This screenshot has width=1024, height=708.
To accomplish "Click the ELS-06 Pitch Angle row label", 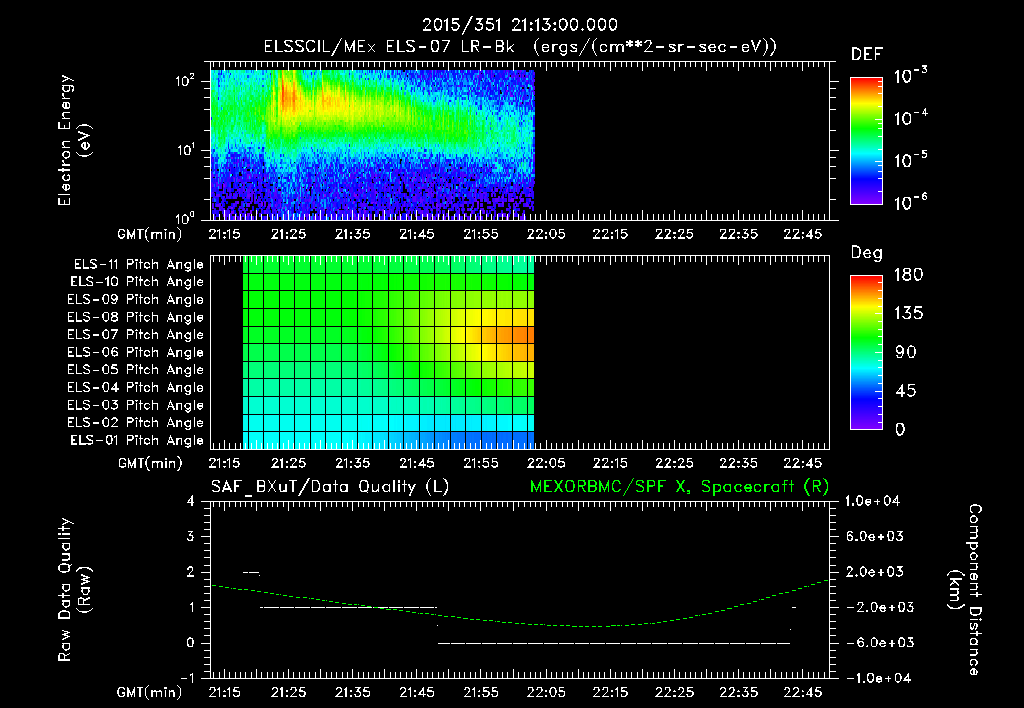I will (136, 352).
